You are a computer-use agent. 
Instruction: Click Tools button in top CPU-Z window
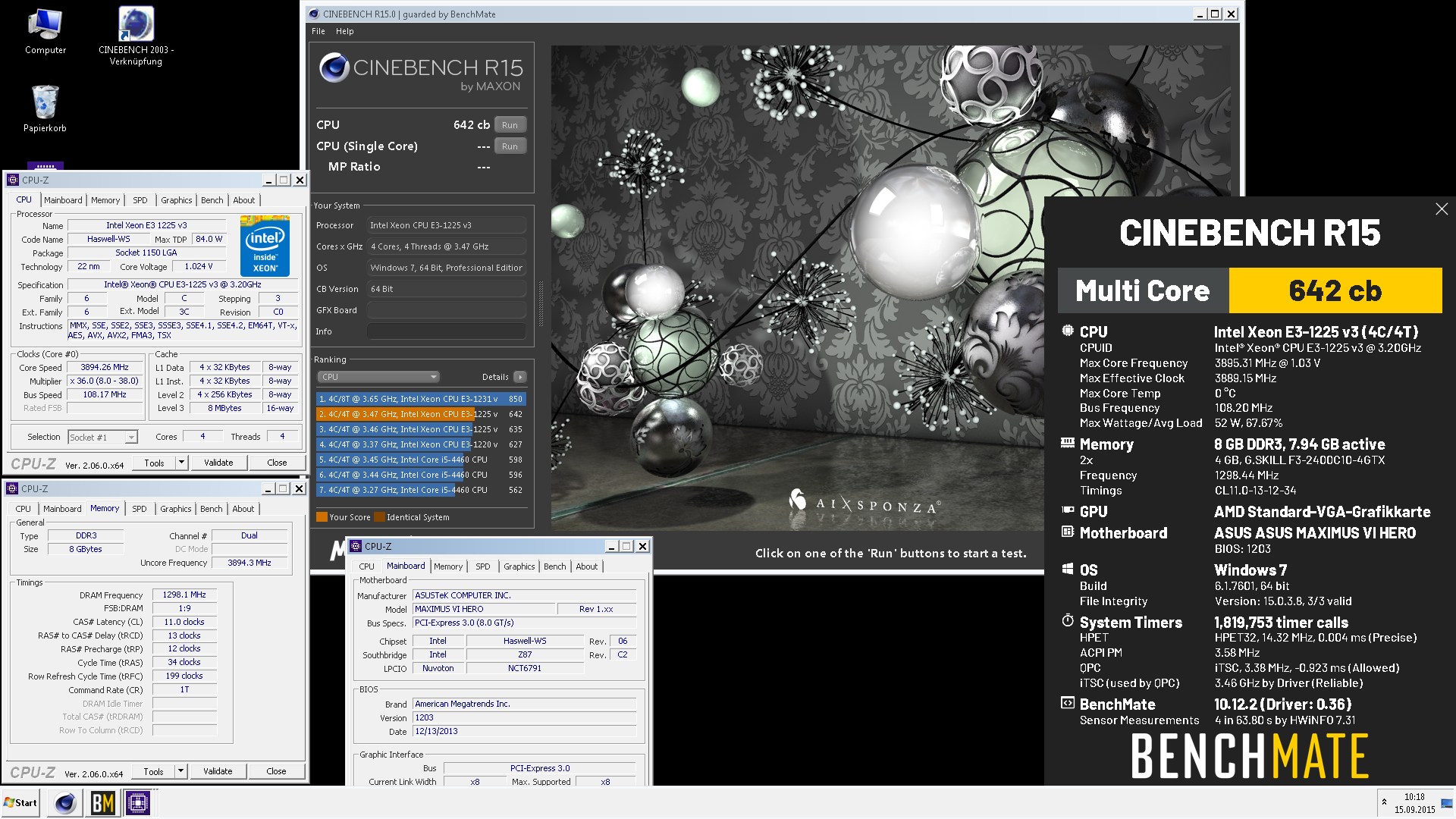[x=154, y=463]
